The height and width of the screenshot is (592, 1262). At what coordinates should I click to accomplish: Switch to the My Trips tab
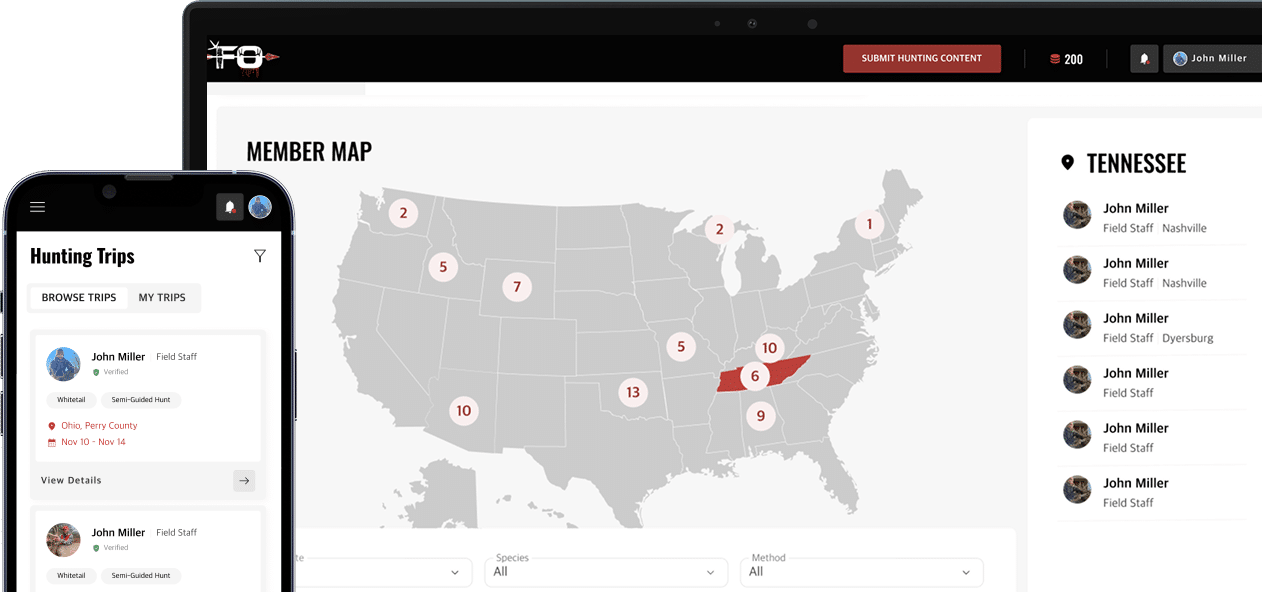[x=162, y=297]
